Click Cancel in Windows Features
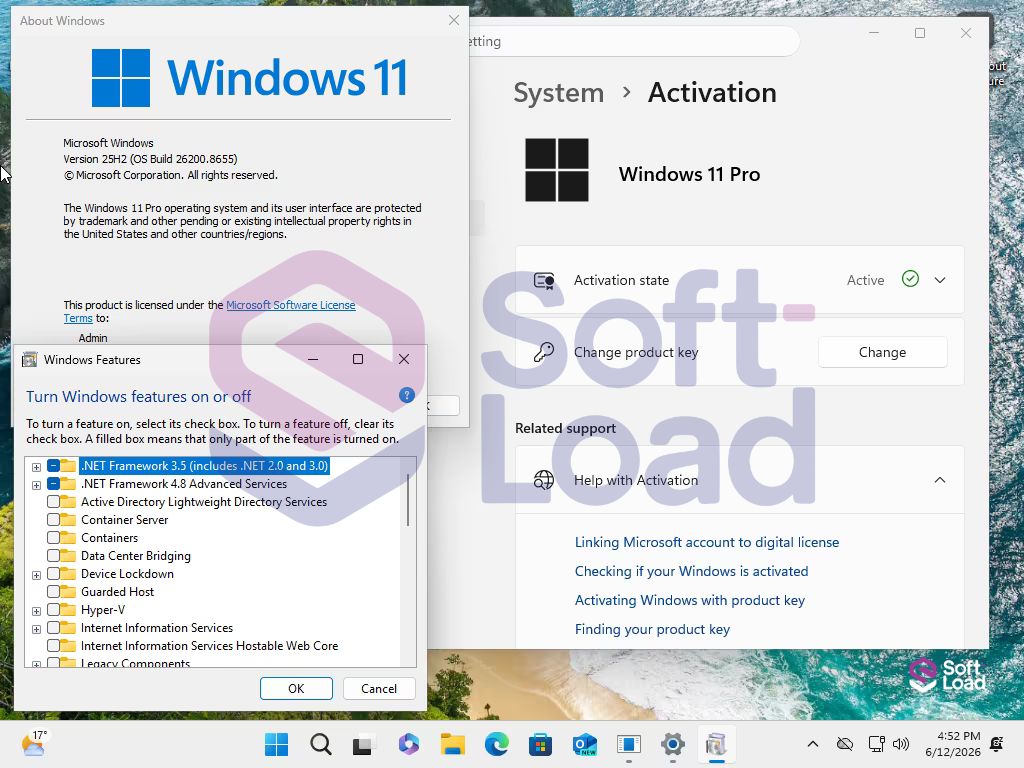1024x768 pixels. click(379, 688)
